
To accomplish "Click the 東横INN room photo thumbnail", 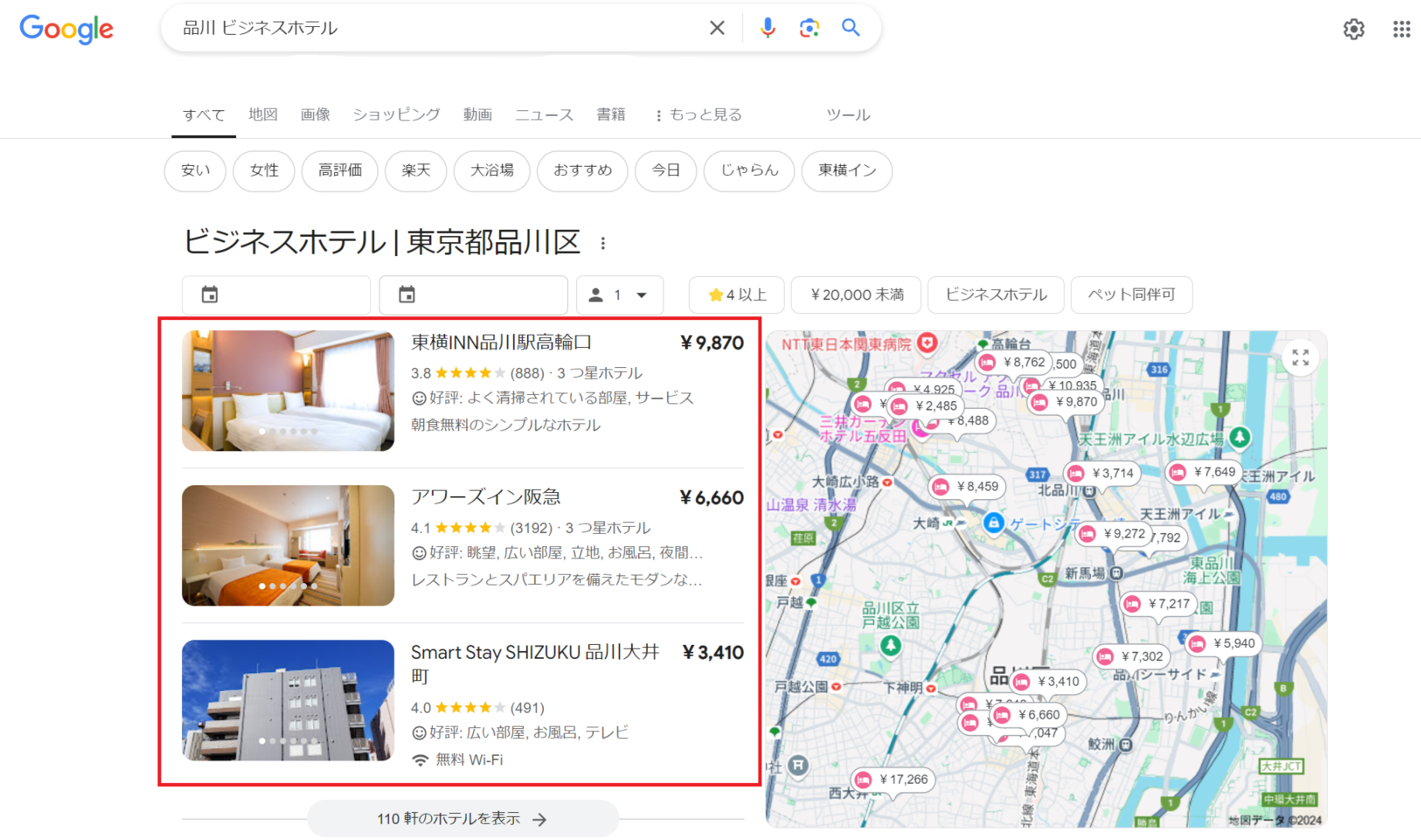I will [x=288, y=391].
